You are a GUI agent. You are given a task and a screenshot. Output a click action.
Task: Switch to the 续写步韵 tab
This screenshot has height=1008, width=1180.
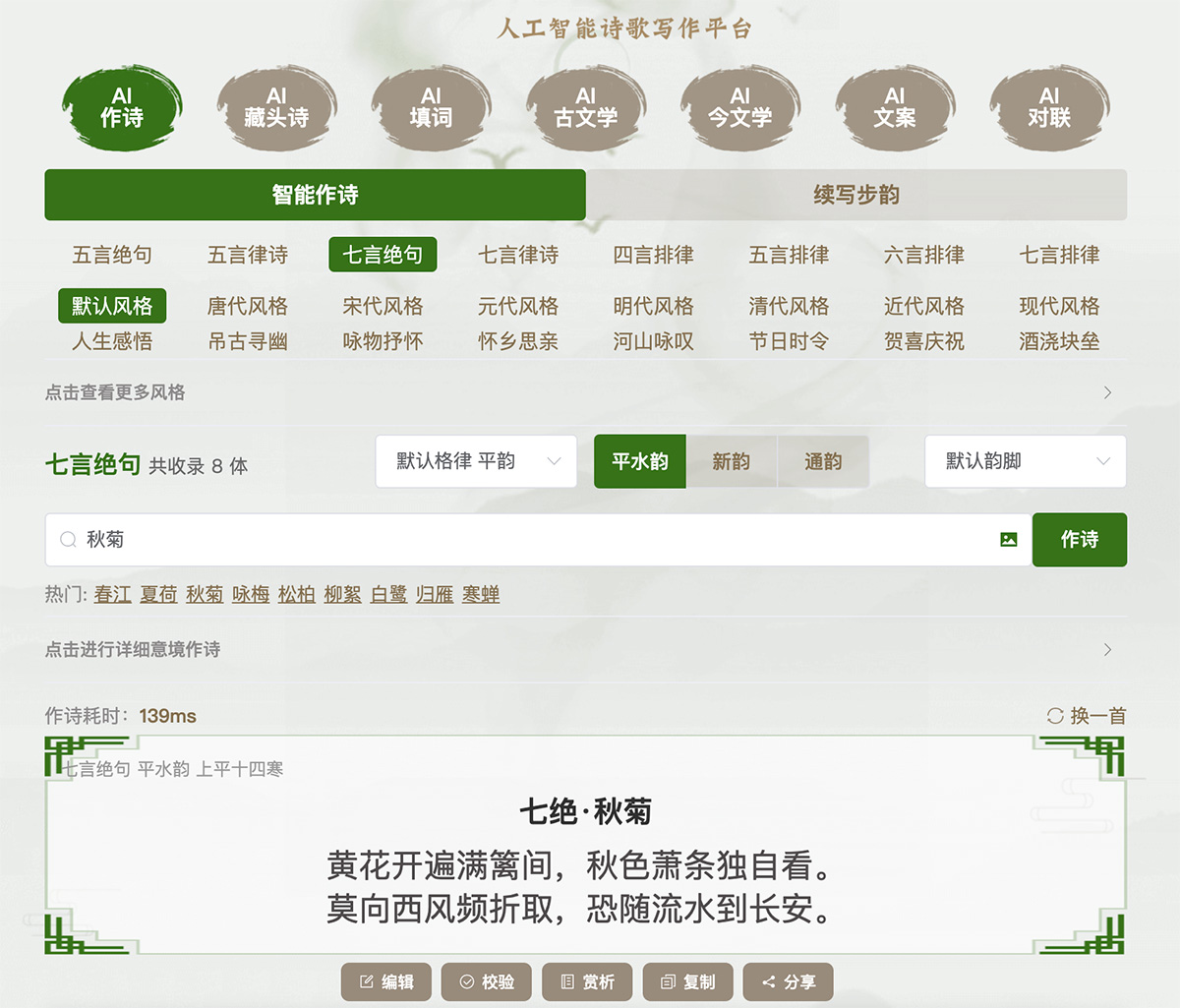[855, 195]
